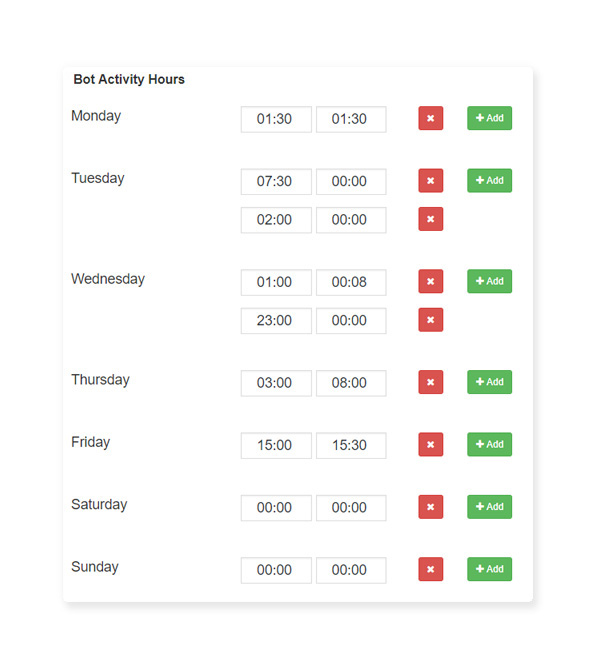Add another time range to Tuesday
Screen dimensions: 595x669
pyautogui.click(x=489, y=180)
